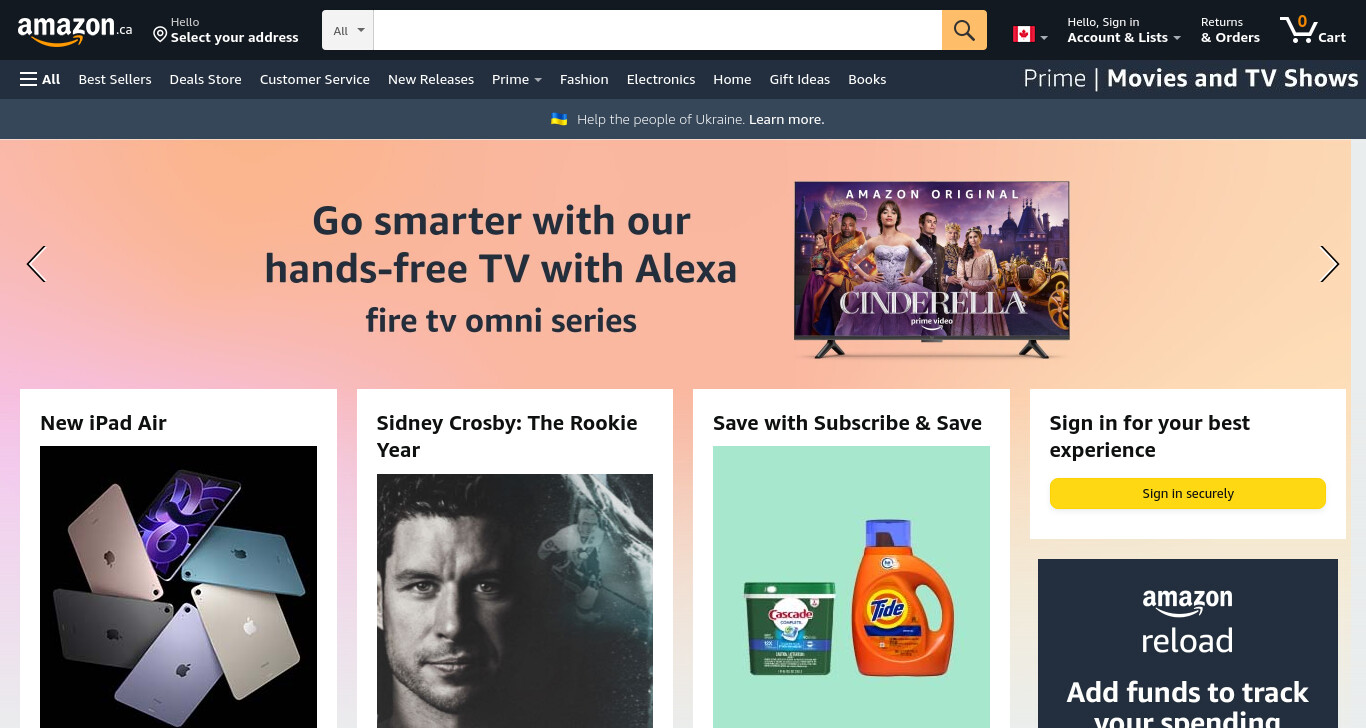Viewport: 1366px width, 728px height.
Task: Open Best Sellers in navigation bar
Action: click(x=115, y=79)
